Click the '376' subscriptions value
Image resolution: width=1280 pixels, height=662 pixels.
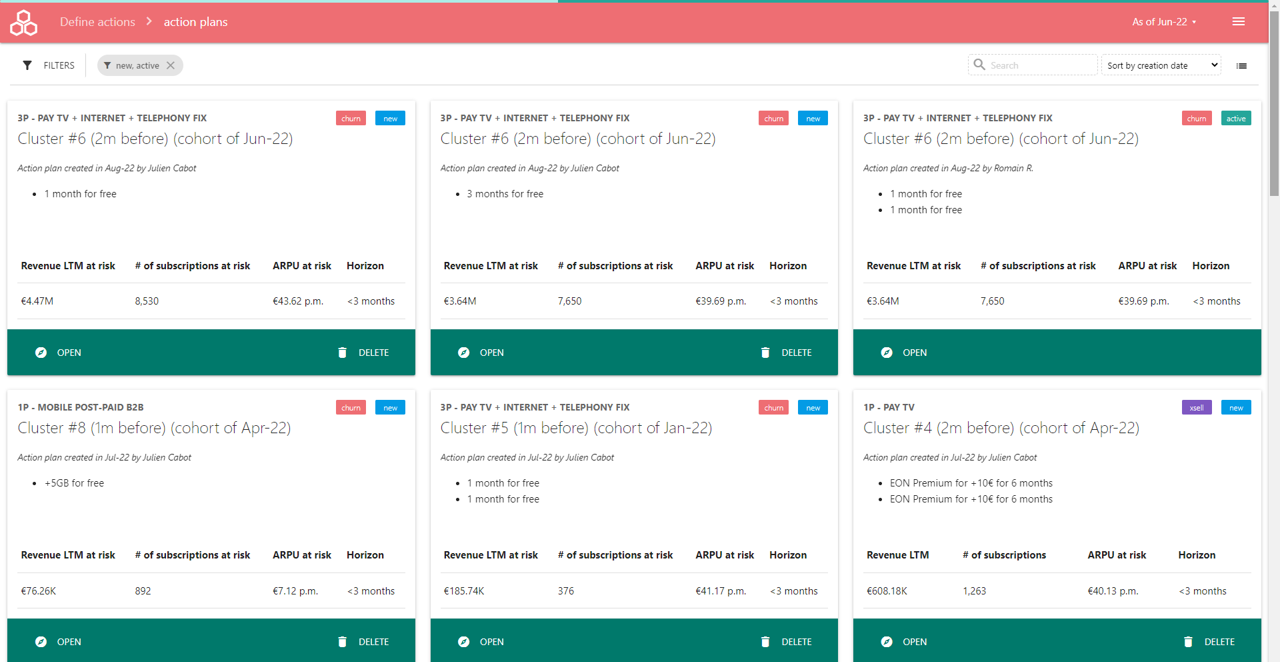coord(566,591)
